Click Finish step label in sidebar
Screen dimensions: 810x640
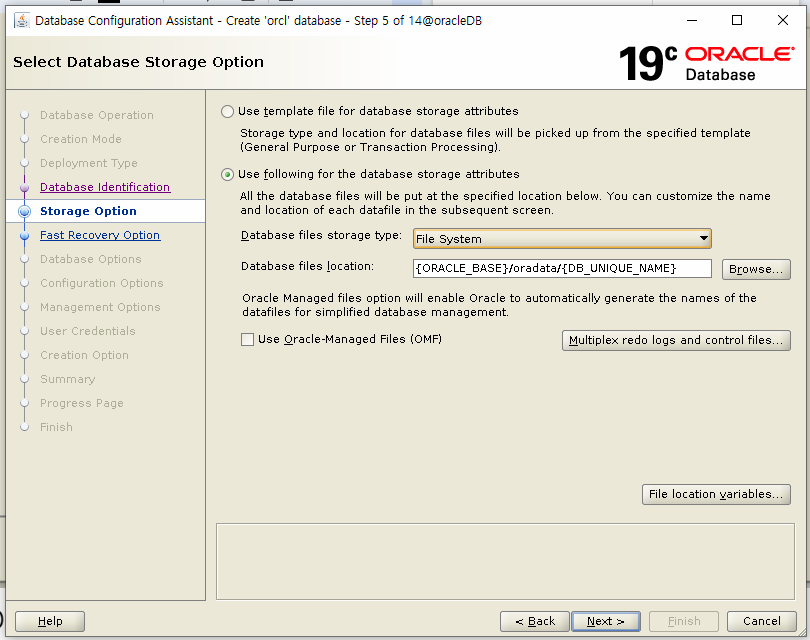56,427
